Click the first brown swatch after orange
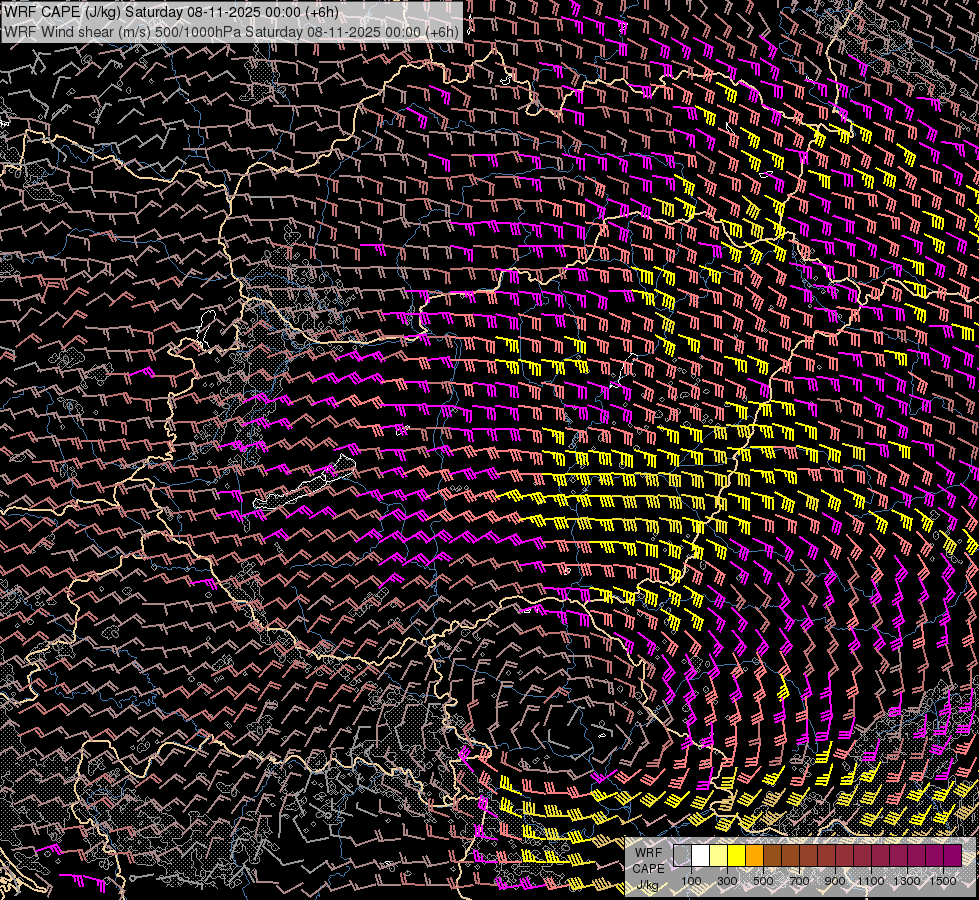Screen dimensions: 979x900 tap(772, 856)
